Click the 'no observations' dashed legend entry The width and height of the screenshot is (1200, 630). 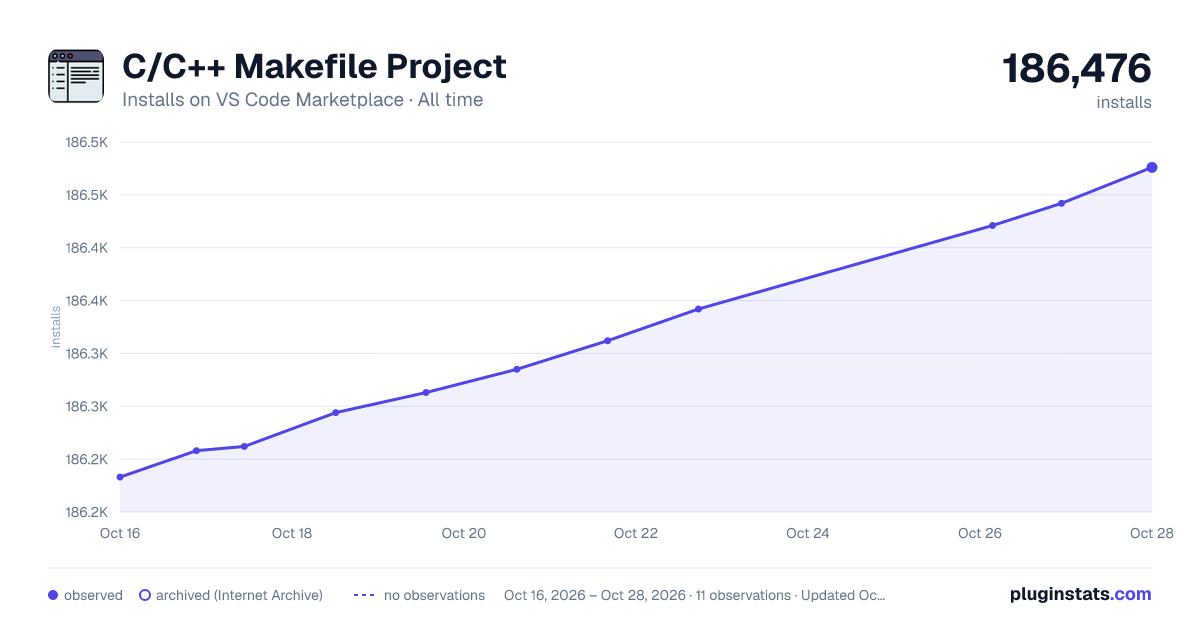[419, 595]
